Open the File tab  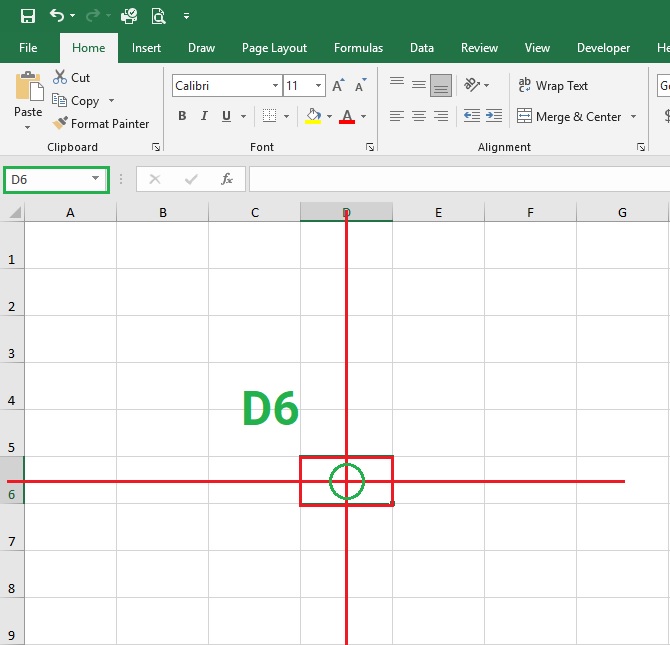[28, 48]
